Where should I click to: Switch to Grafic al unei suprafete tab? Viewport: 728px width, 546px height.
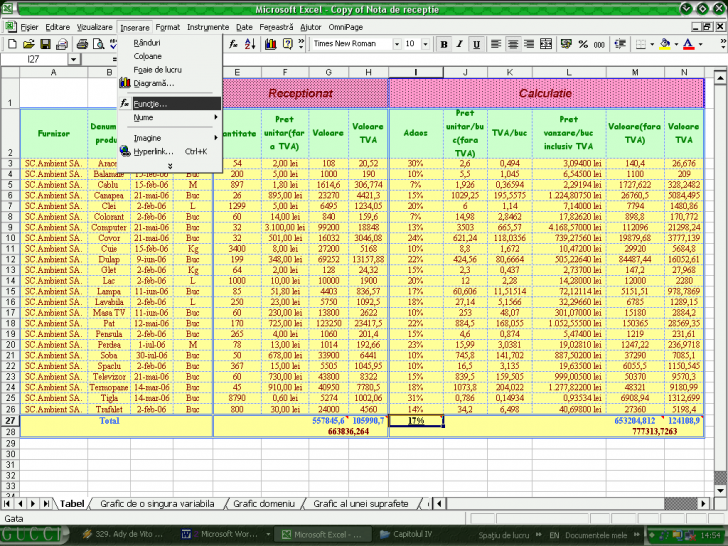[361, 504]
